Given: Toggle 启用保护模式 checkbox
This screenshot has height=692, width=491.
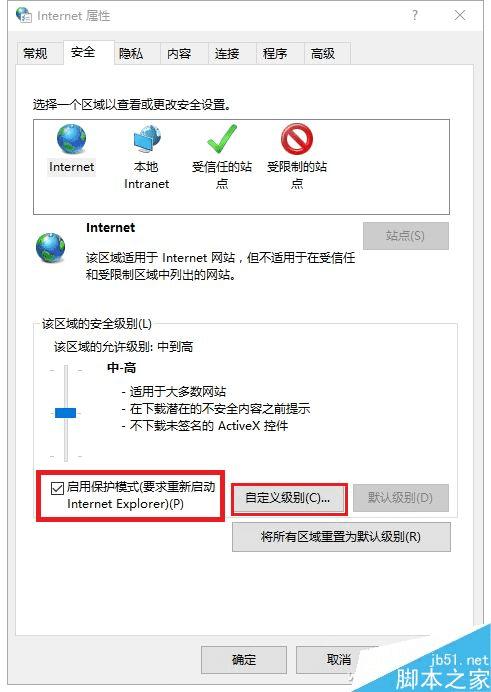Looking at the screenshot, I should coord(57,489).
